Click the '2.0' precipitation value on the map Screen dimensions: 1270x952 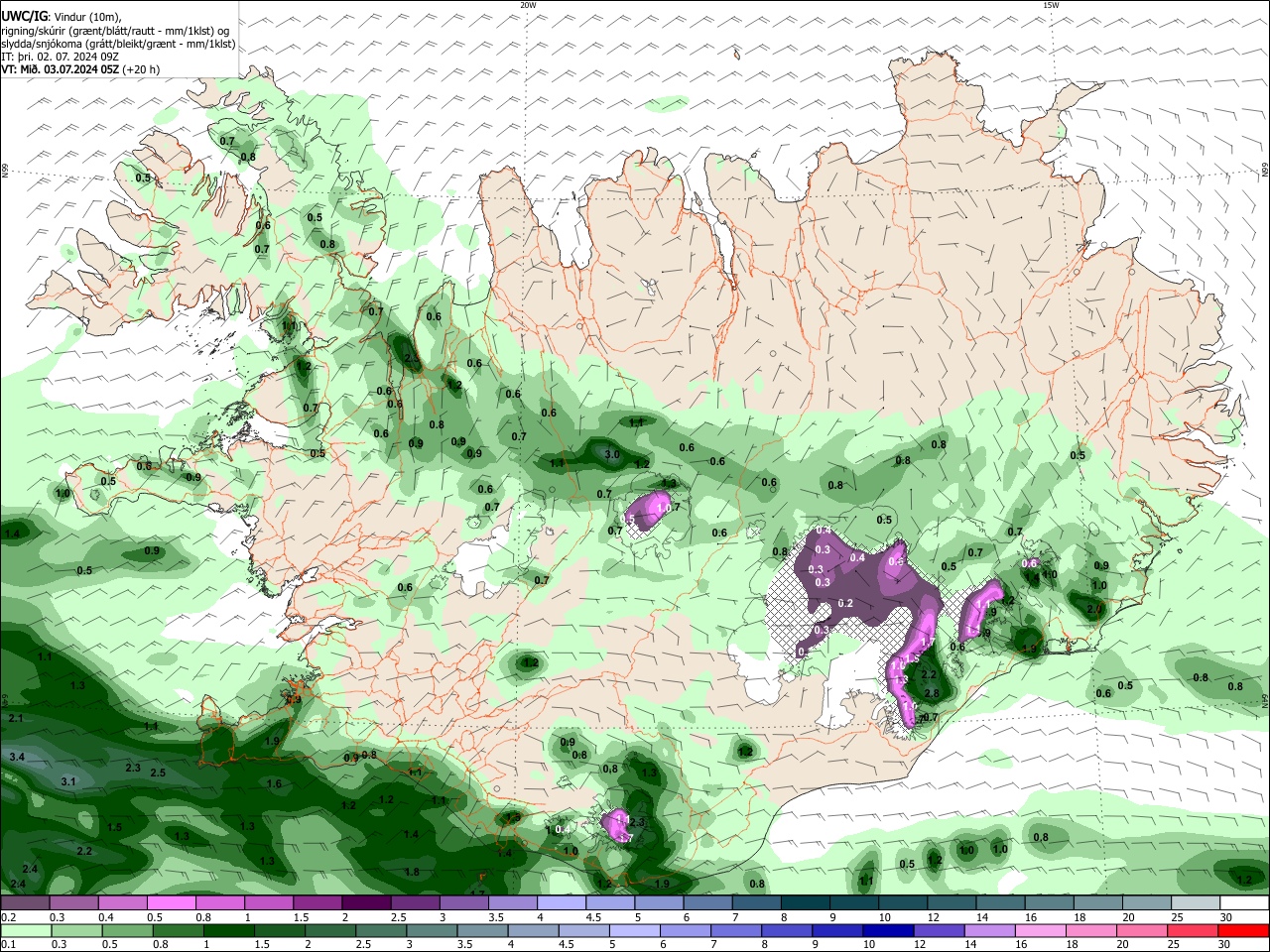point(1094,609)
